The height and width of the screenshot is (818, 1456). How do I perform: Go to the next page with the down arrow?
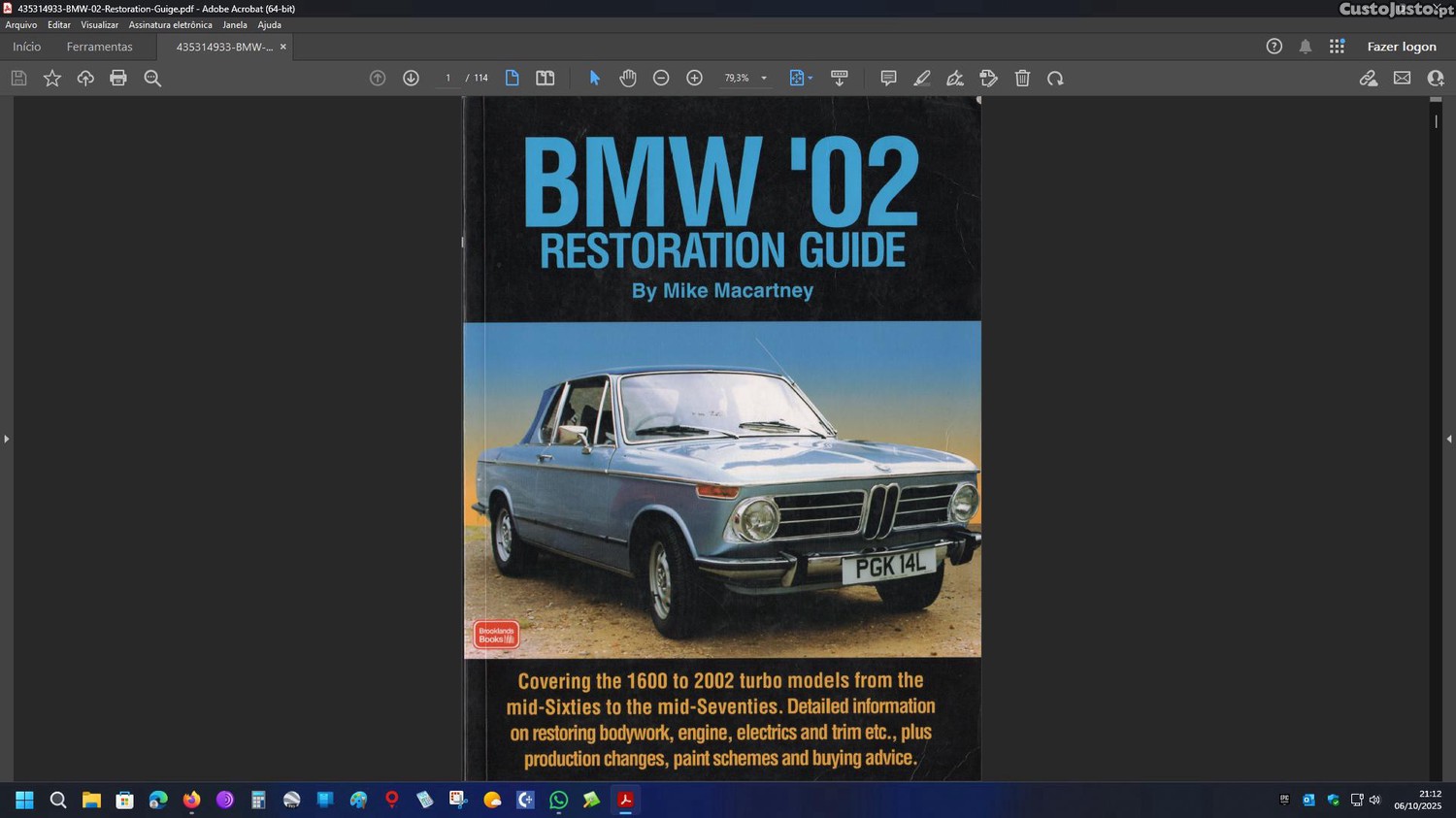411,79
